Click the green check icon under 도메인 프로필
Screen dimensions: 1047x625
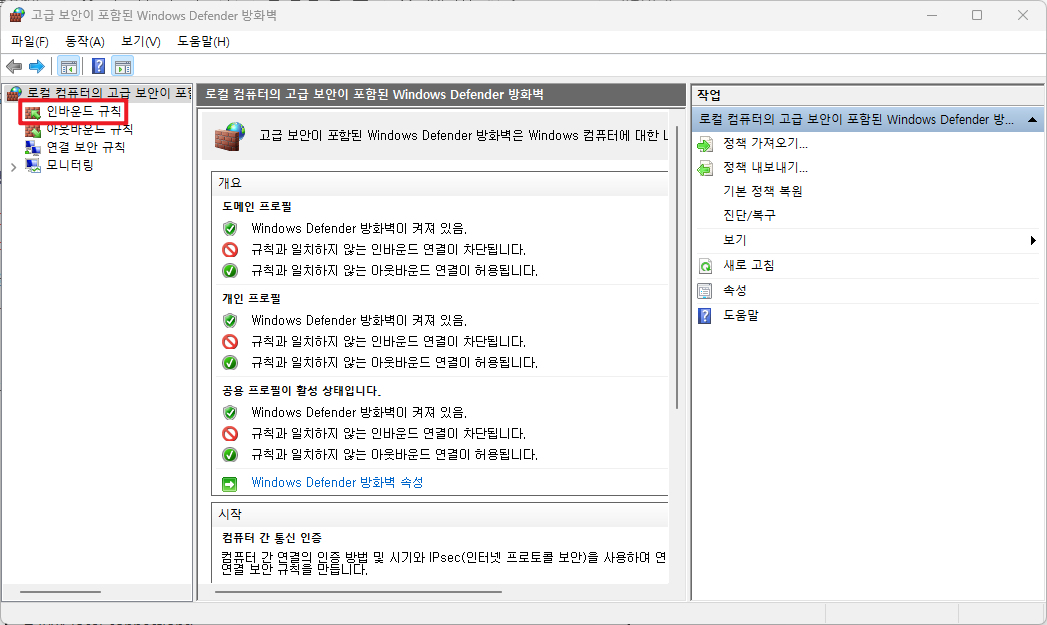(x=230, y=271)
